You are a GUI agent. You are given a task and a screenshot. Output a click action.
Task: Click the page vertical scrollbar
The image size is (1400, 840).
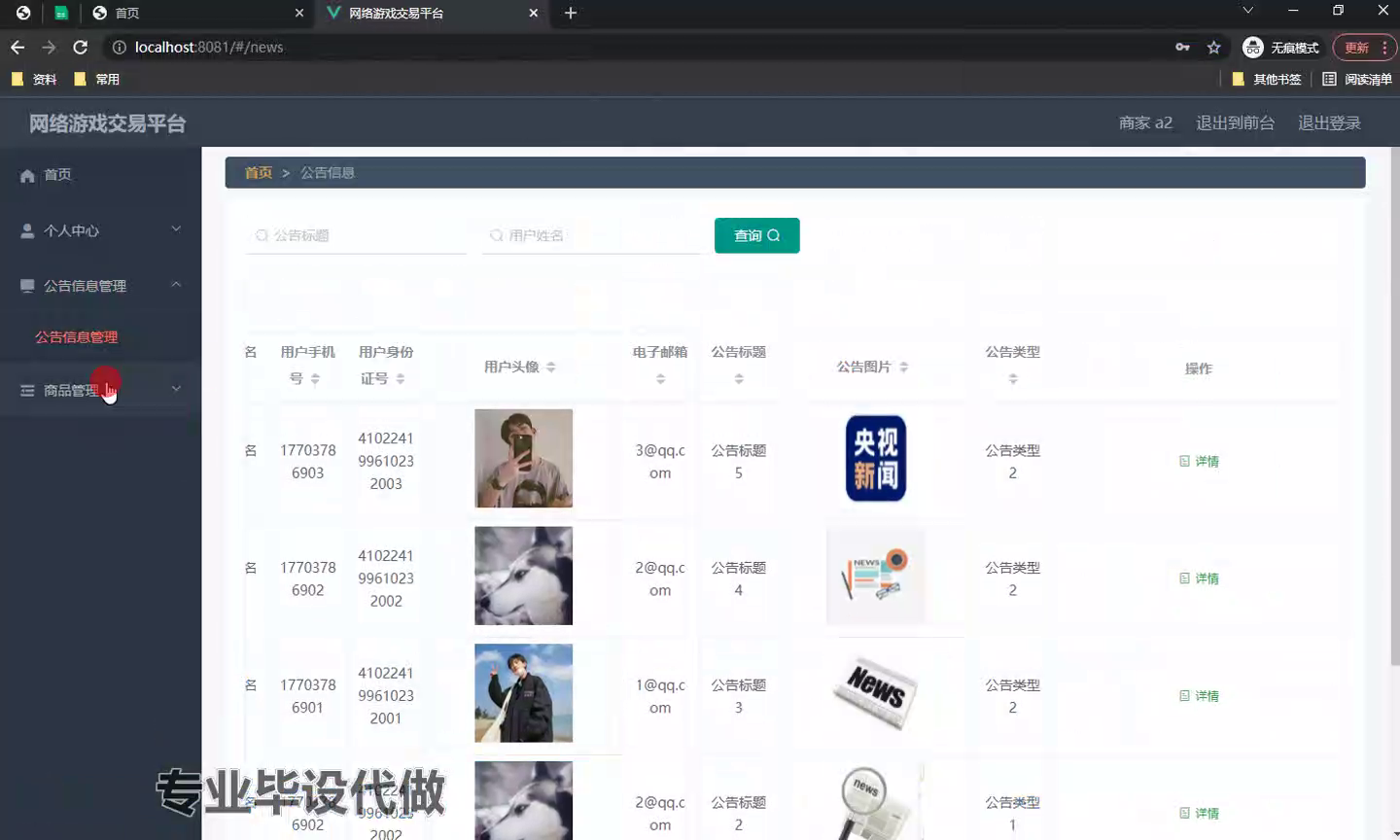pos(1395,406)
